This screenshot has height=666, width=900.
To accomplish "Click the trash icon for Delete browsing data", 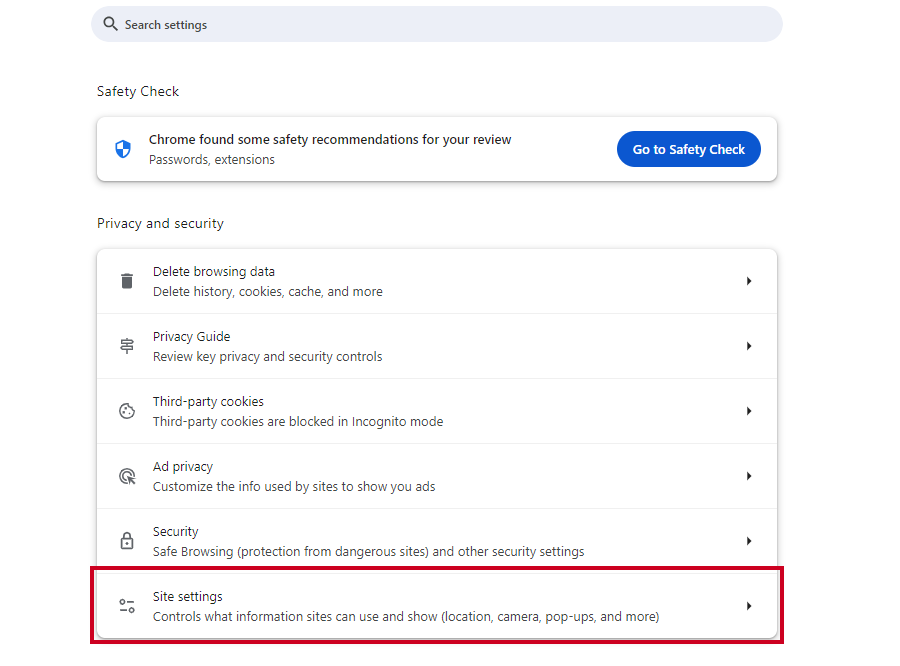I will click(127, 281).
